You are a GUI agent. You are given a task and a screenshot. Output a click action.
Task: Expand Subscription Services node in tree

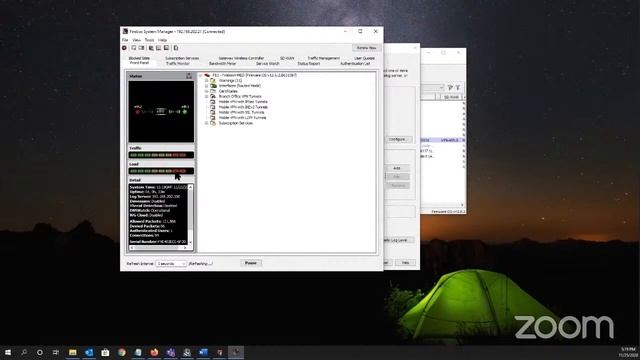(207, 123)
